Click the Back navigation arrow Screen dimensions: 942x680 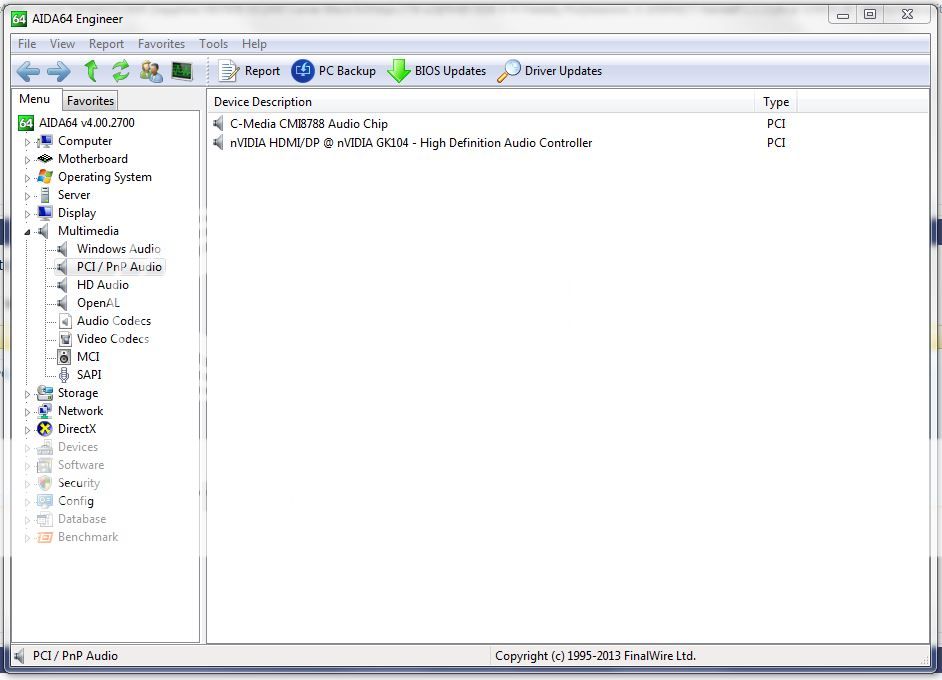(x=28, y=71)
